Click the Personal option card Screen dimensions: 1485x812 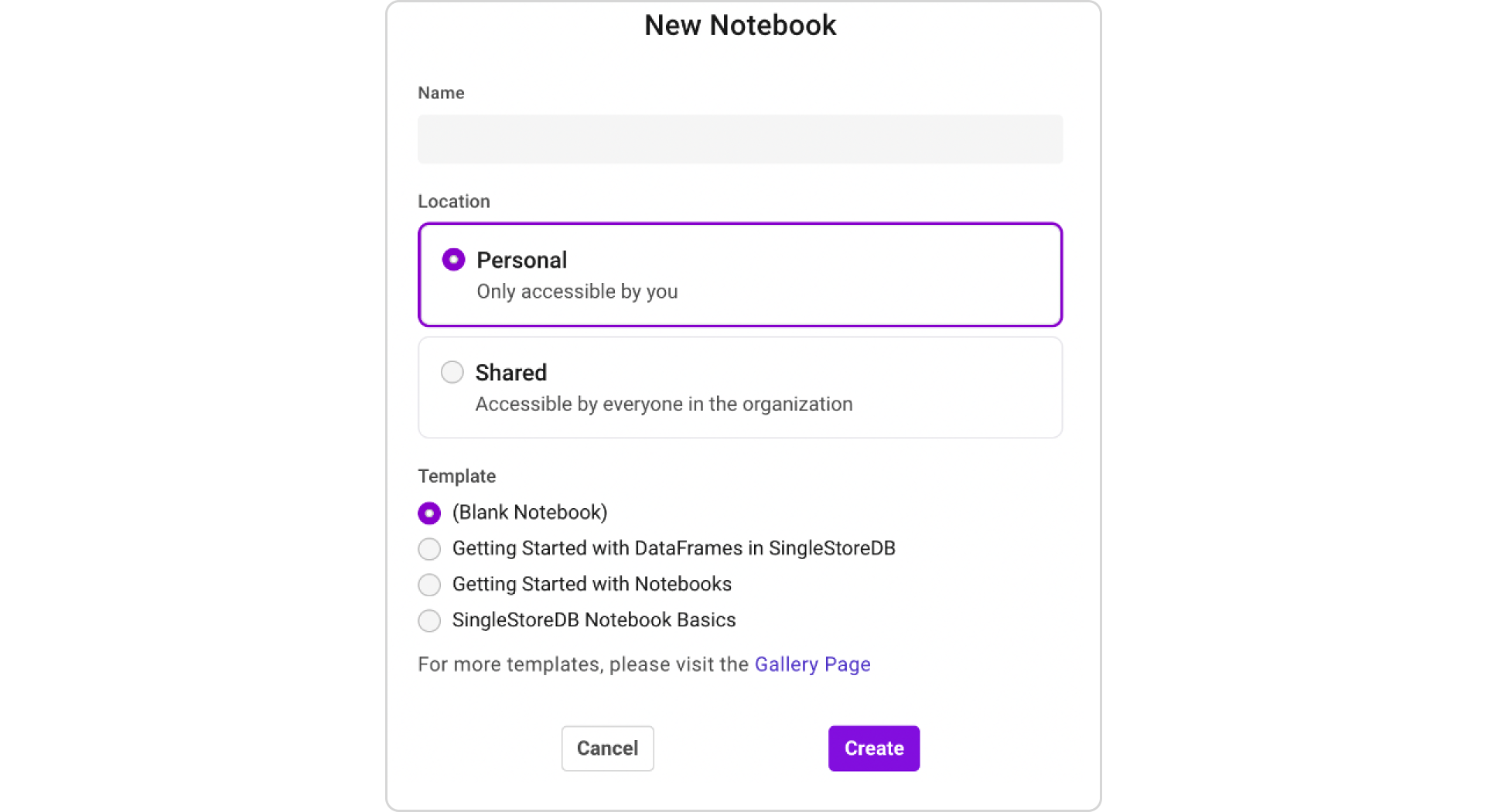(739, 275)
